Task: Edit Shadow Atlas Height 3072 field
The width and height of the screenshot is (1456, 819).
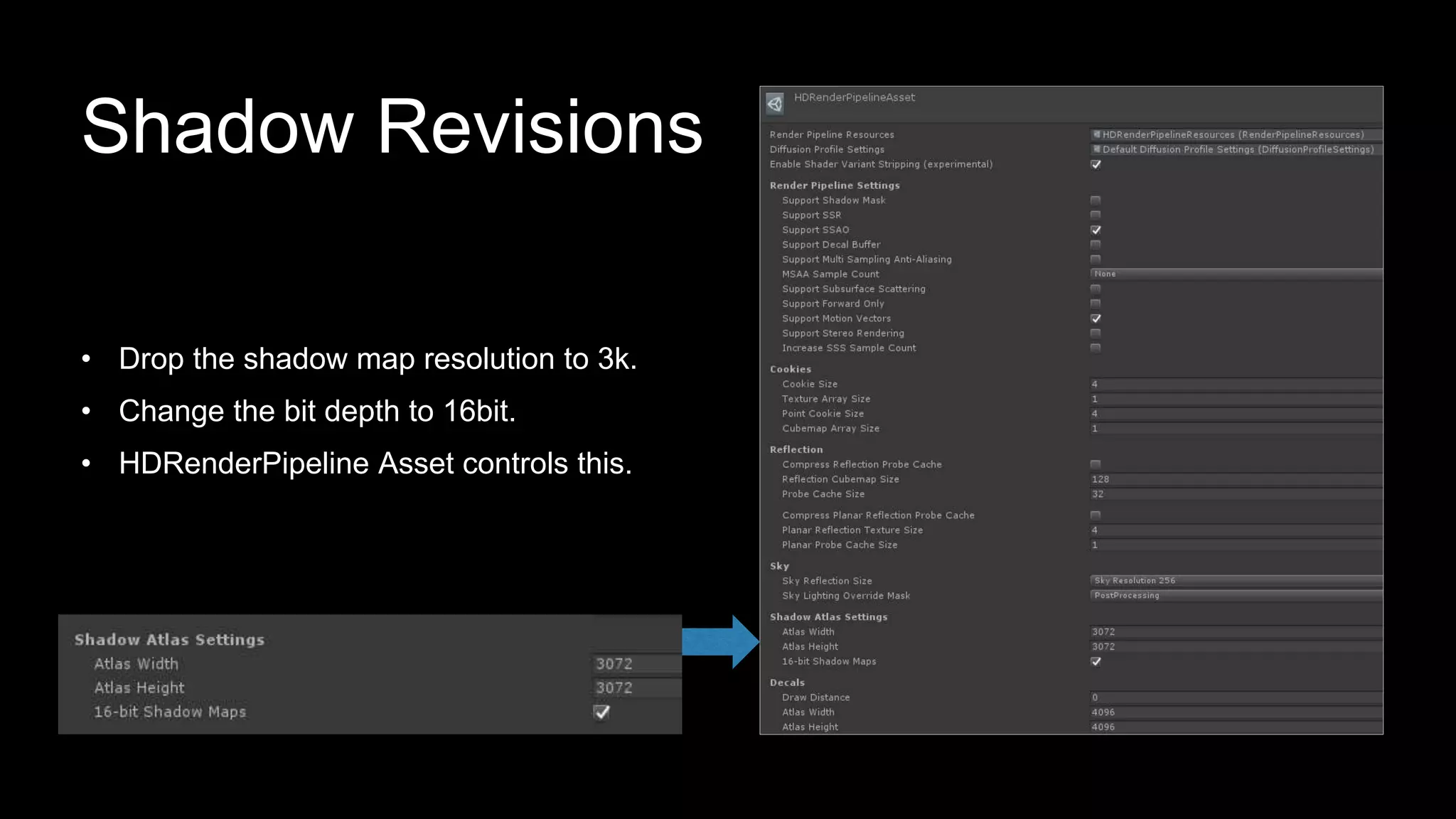Action: click(x=1236, y=647)
